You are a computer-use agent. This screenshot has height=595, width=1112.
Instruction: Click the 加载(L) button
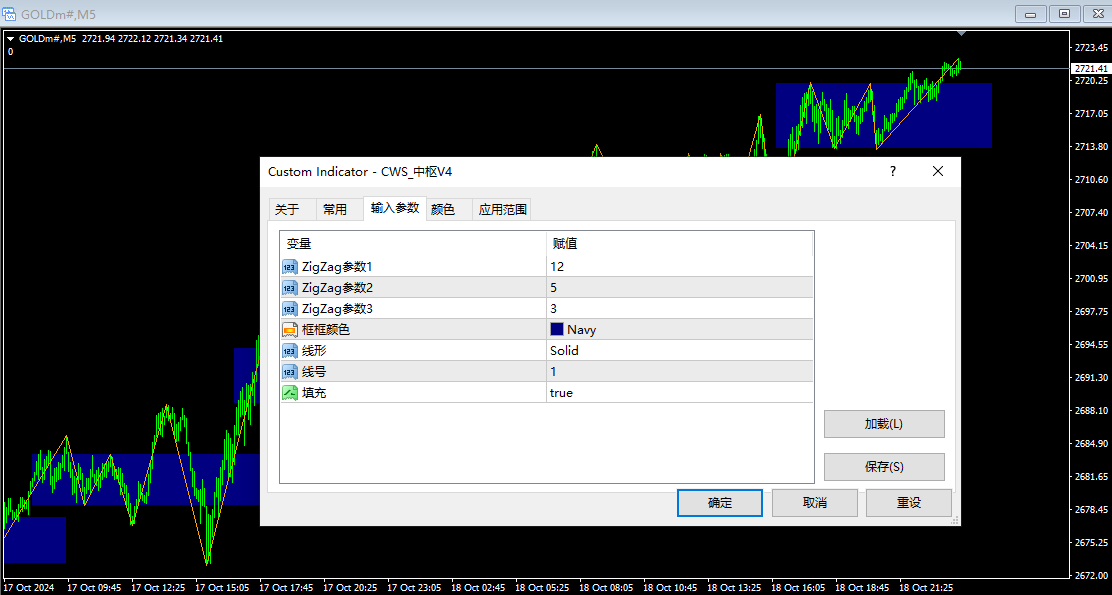tap(884, 424)
